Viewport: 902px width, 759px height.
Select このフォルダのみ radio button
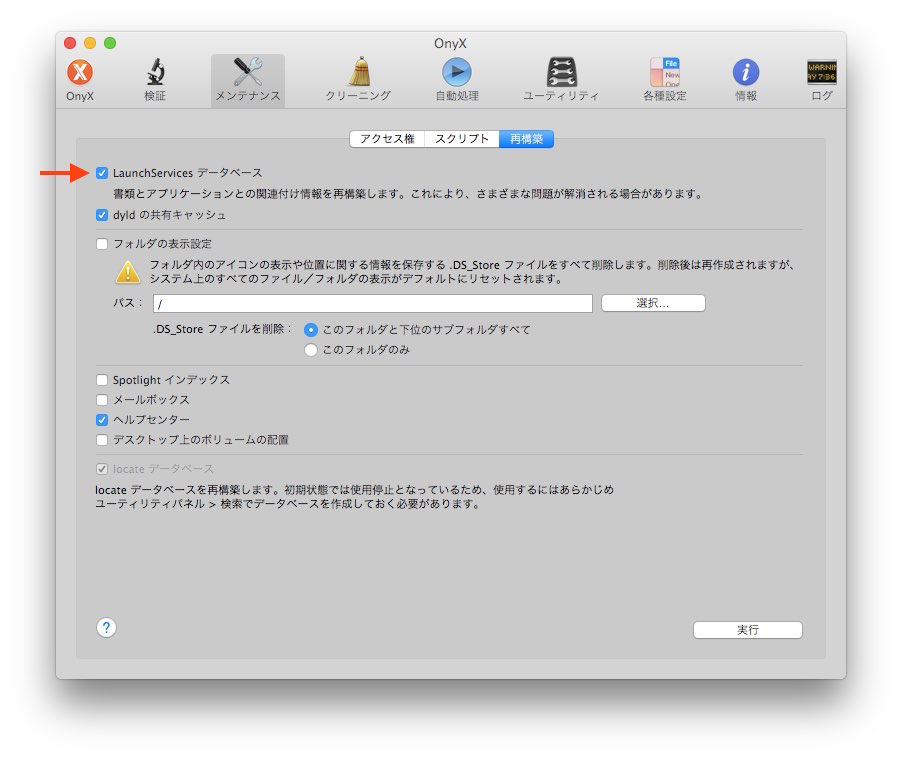(311, 350)
